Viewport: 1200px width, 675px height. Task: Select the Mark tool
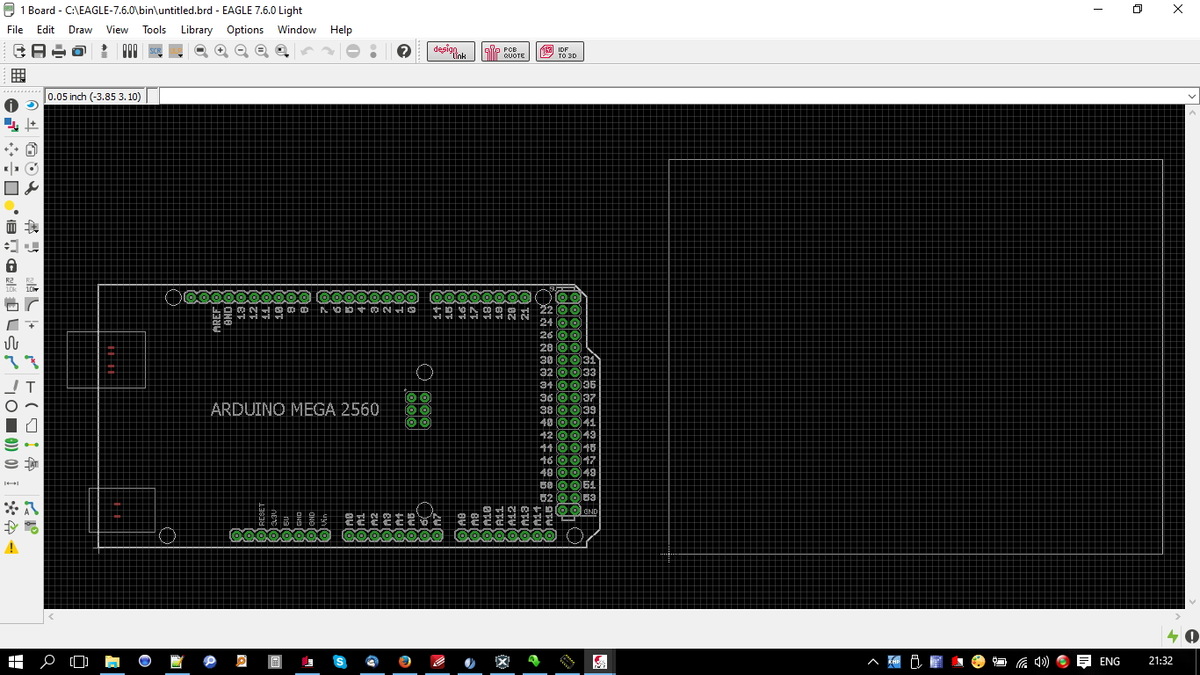tap(31, 125)
